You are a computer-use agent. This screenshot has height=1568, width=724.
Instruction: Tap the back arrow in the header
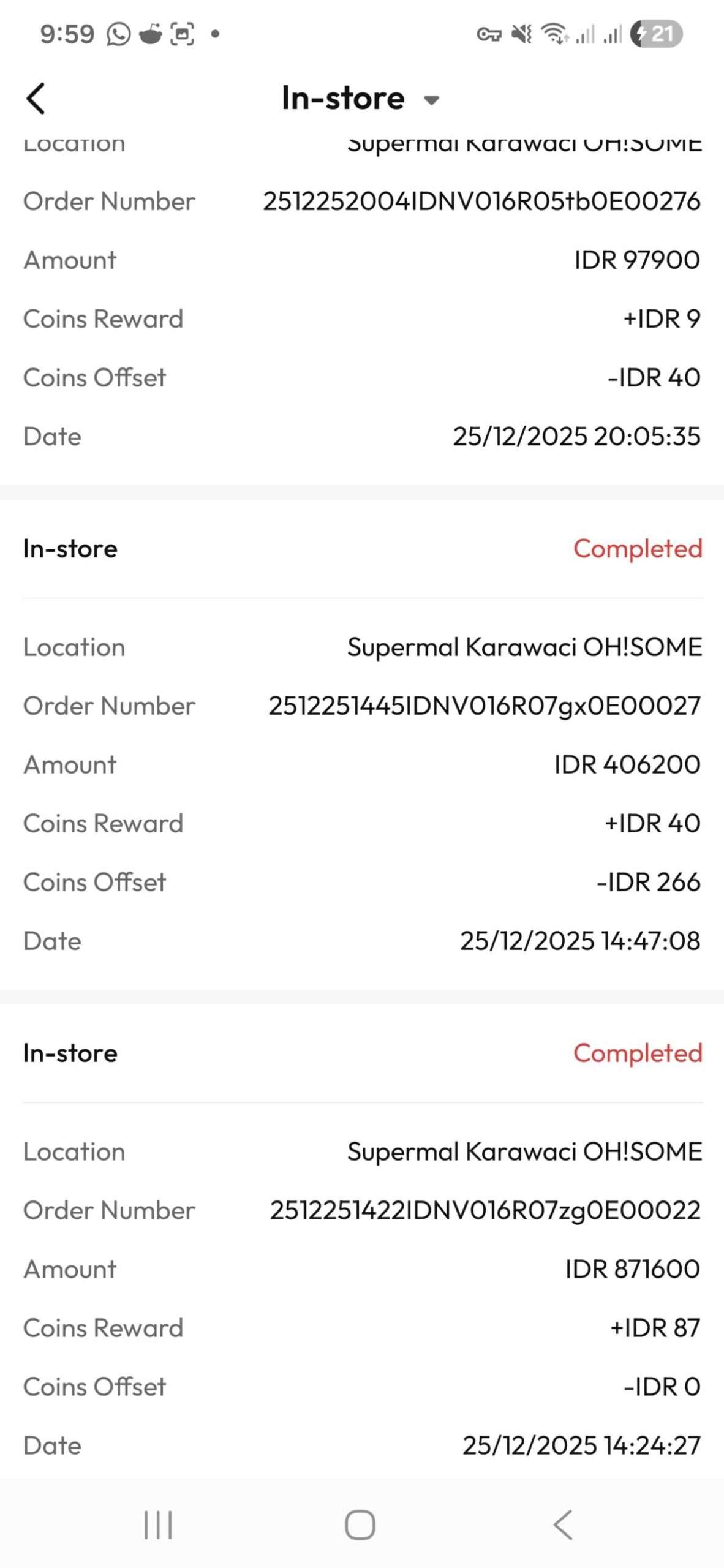coord(36,99)
